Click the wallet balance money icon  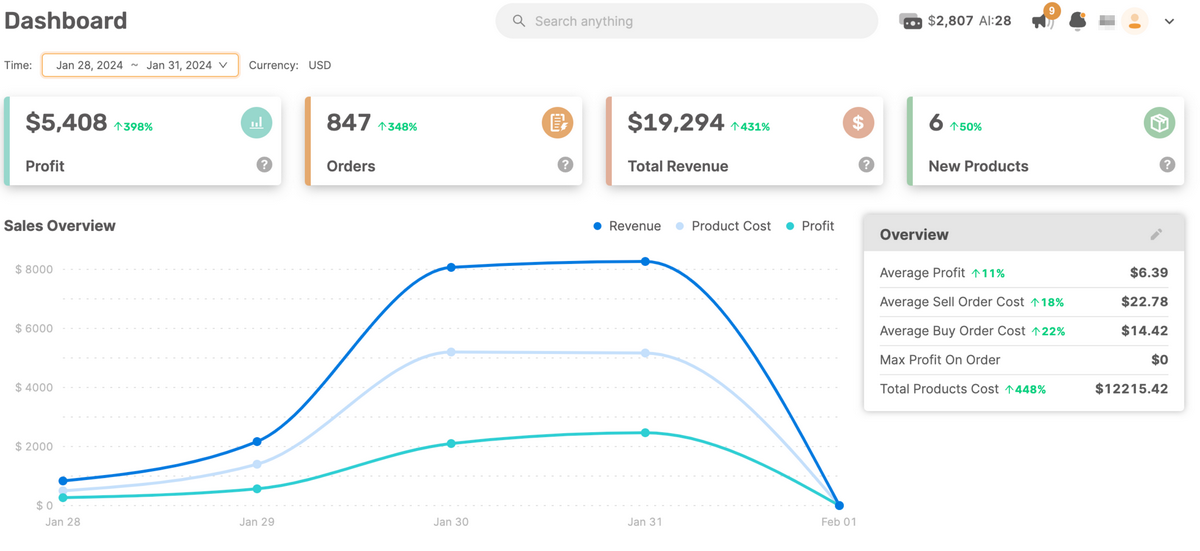[x=910, y=21]
